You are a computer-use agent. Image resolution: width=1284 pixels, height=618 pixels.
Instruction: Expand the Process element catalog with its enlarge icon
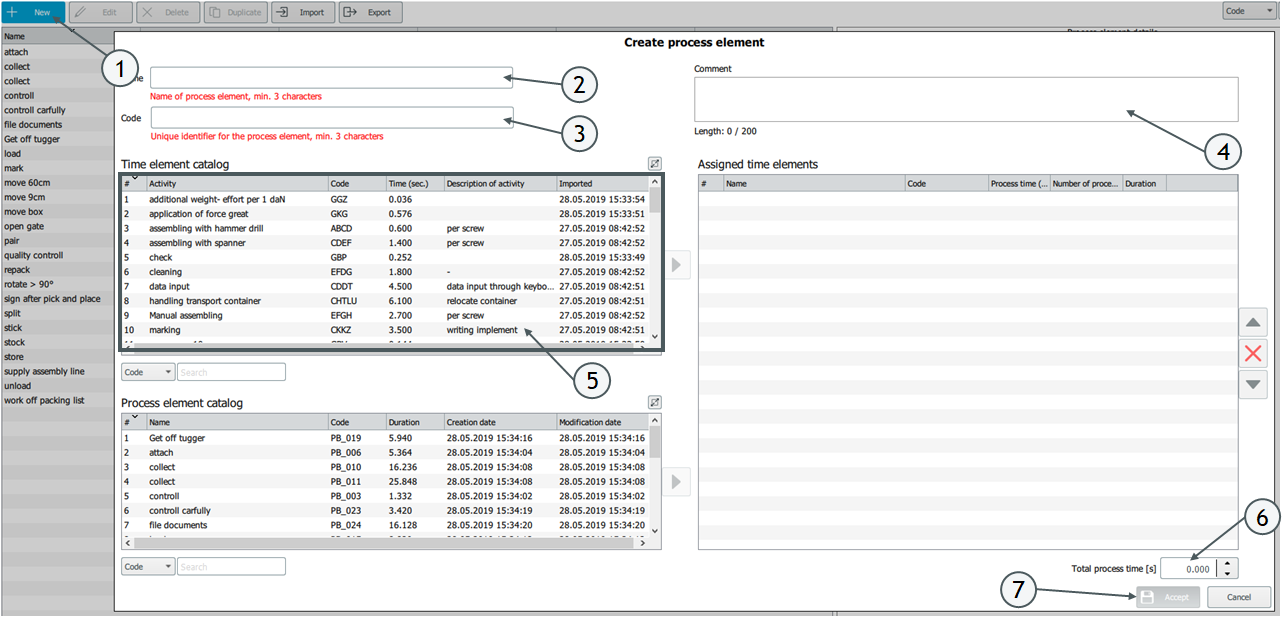tap(654, 402)
